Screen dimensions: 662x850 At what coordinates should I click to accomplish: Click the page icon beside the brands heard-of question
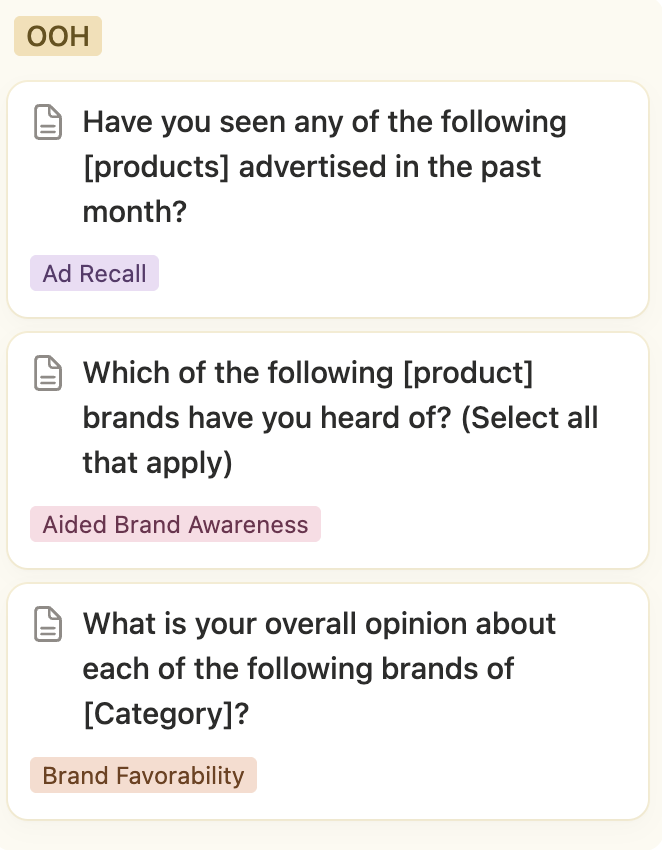(48, 374)
